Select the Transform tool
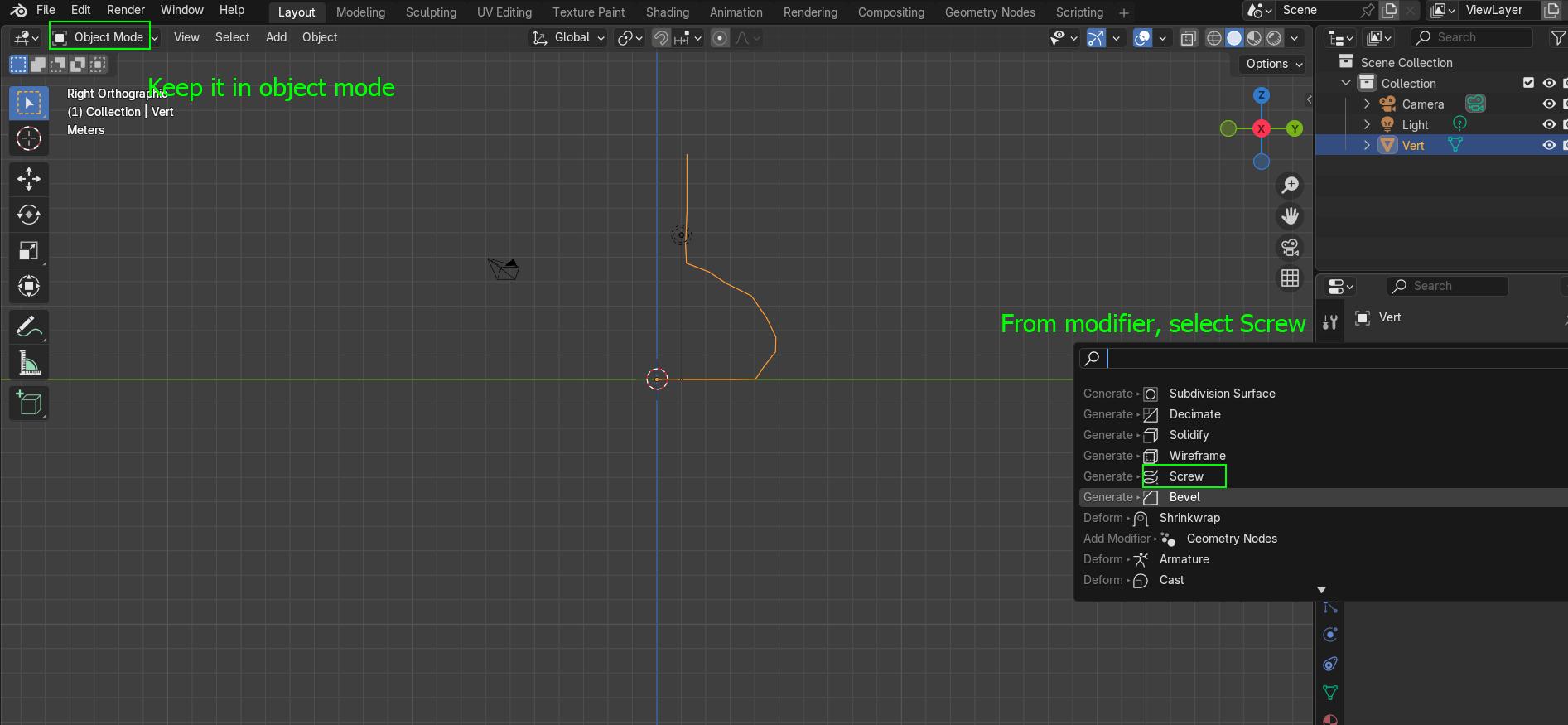1568x725 pixels. [x=29, y=286]
